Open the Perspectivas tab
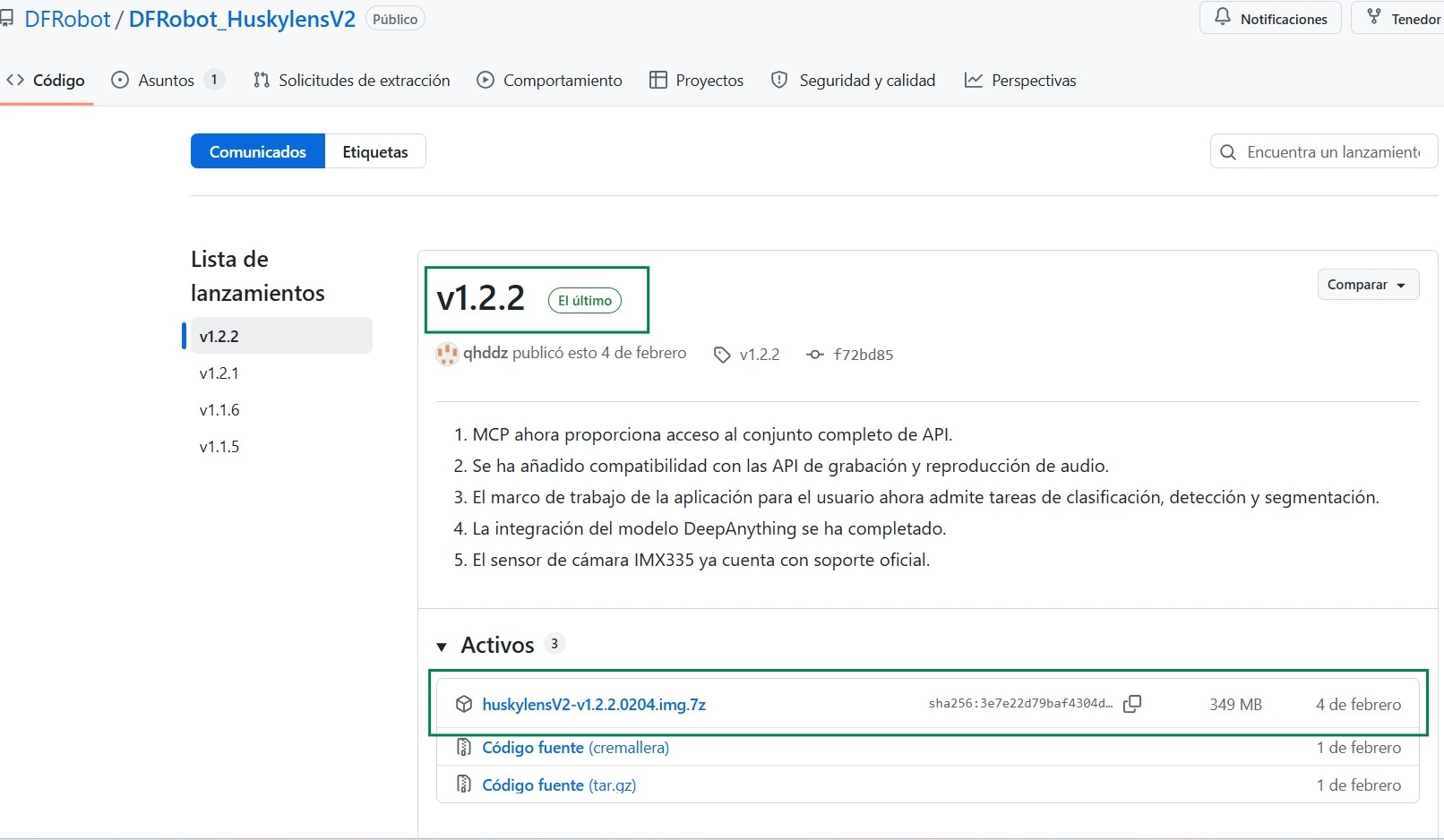1444x840 pixels. pyautogui.click(x=1020, y=80)
